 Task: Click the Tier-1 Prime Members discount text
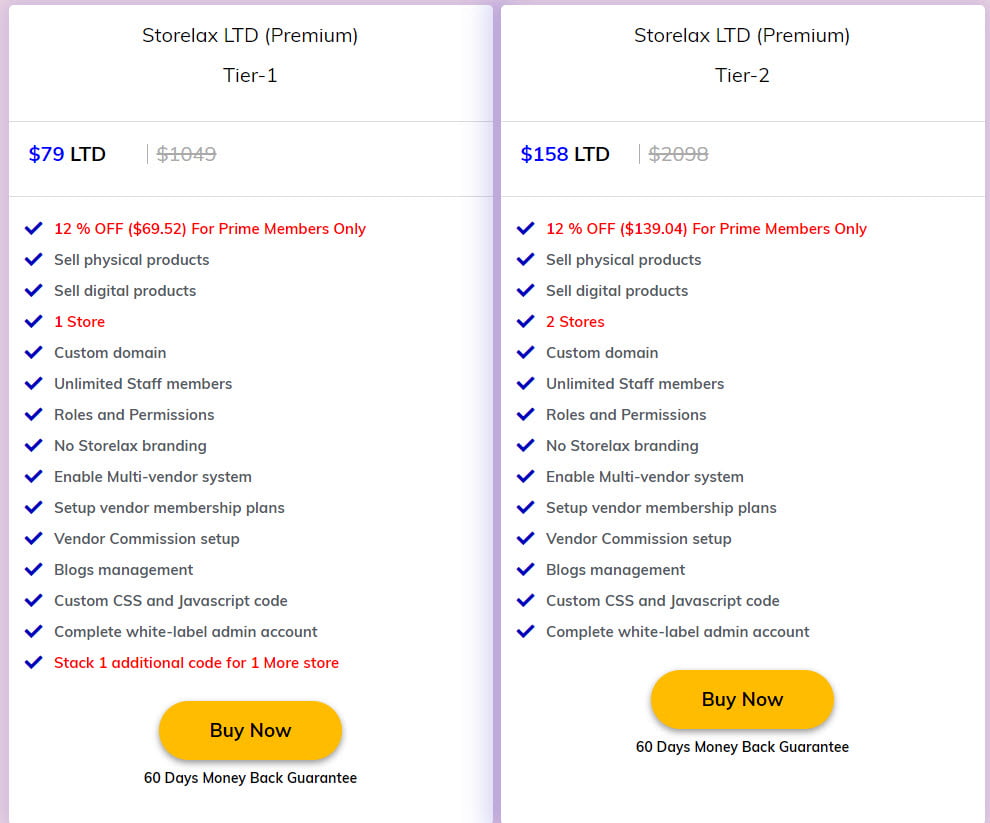[x=210, y=229]
